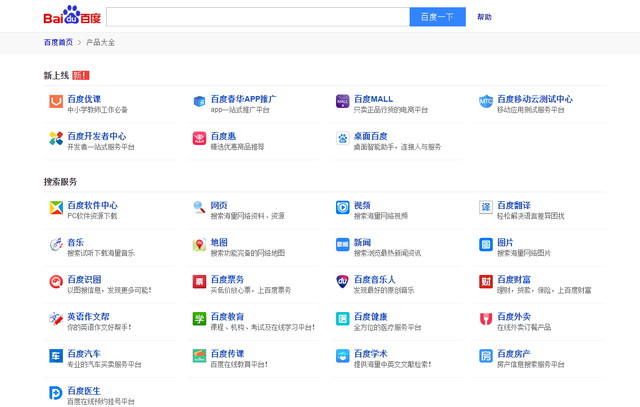This screenshot has width=640, height=407.
Task: Open the 百度房产 text link
Action: 514,354
